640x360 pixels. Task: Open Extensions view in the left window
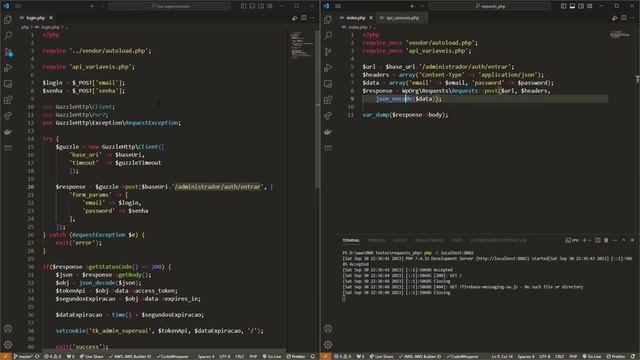[8, 100]
